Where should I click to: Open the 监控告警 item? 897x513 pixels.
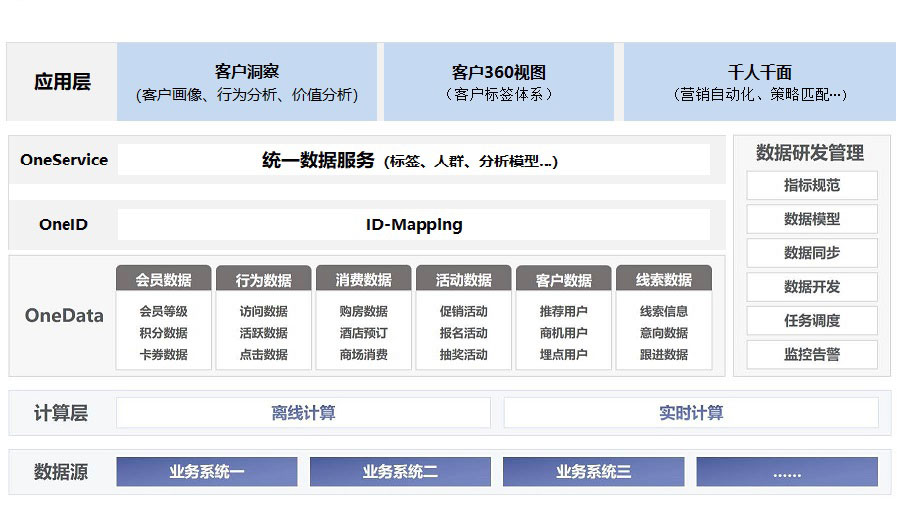(811, 355)
